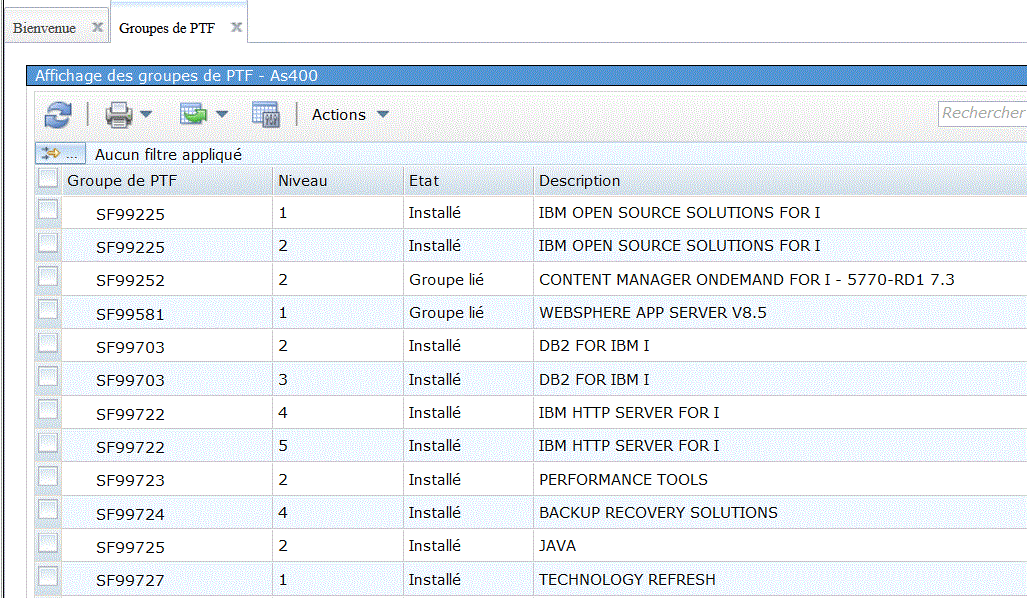
Task: Tick the SF99727 row checkbox
Action: 48,577
